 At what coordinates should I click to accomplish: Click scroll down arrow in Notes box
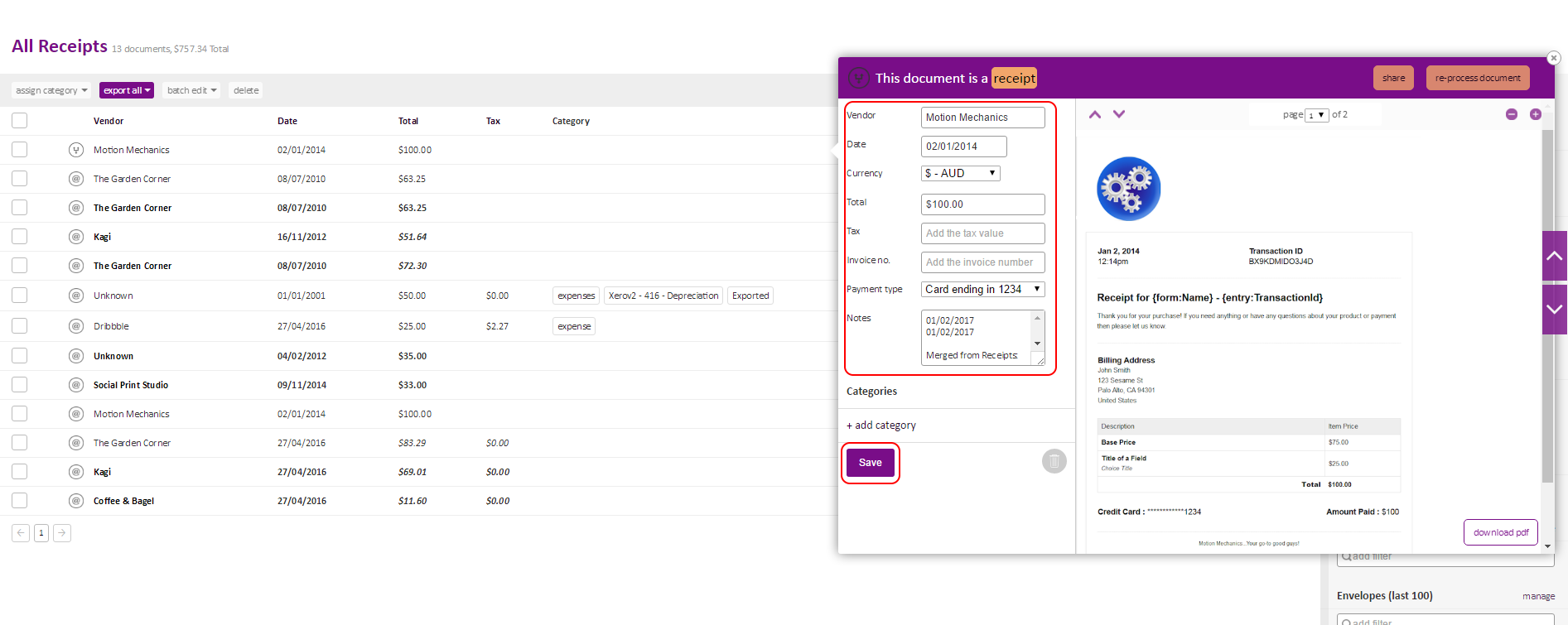(x=1038, y=344)
